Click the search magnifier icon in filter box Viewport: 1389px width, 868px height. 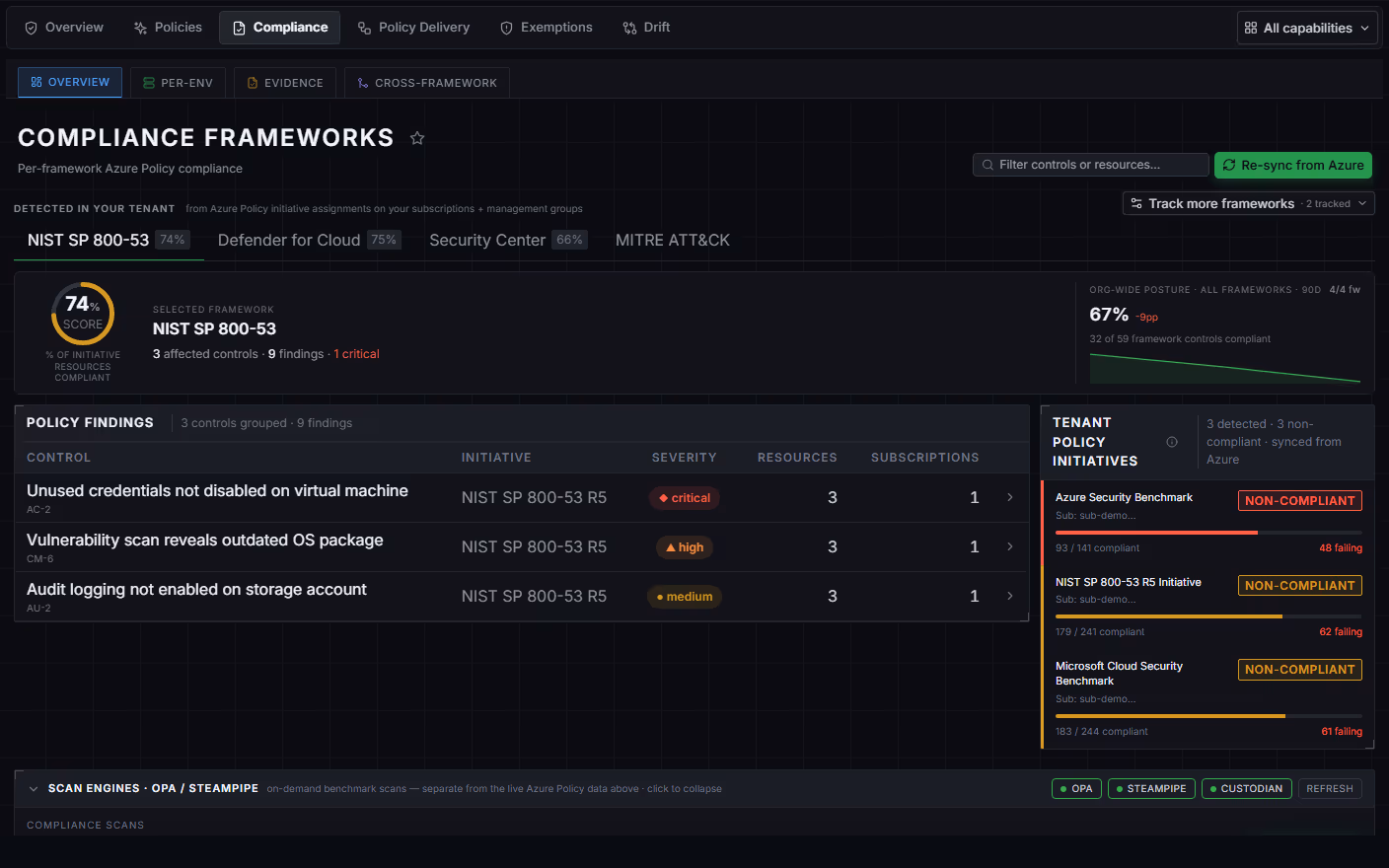[x=987, y=165]
